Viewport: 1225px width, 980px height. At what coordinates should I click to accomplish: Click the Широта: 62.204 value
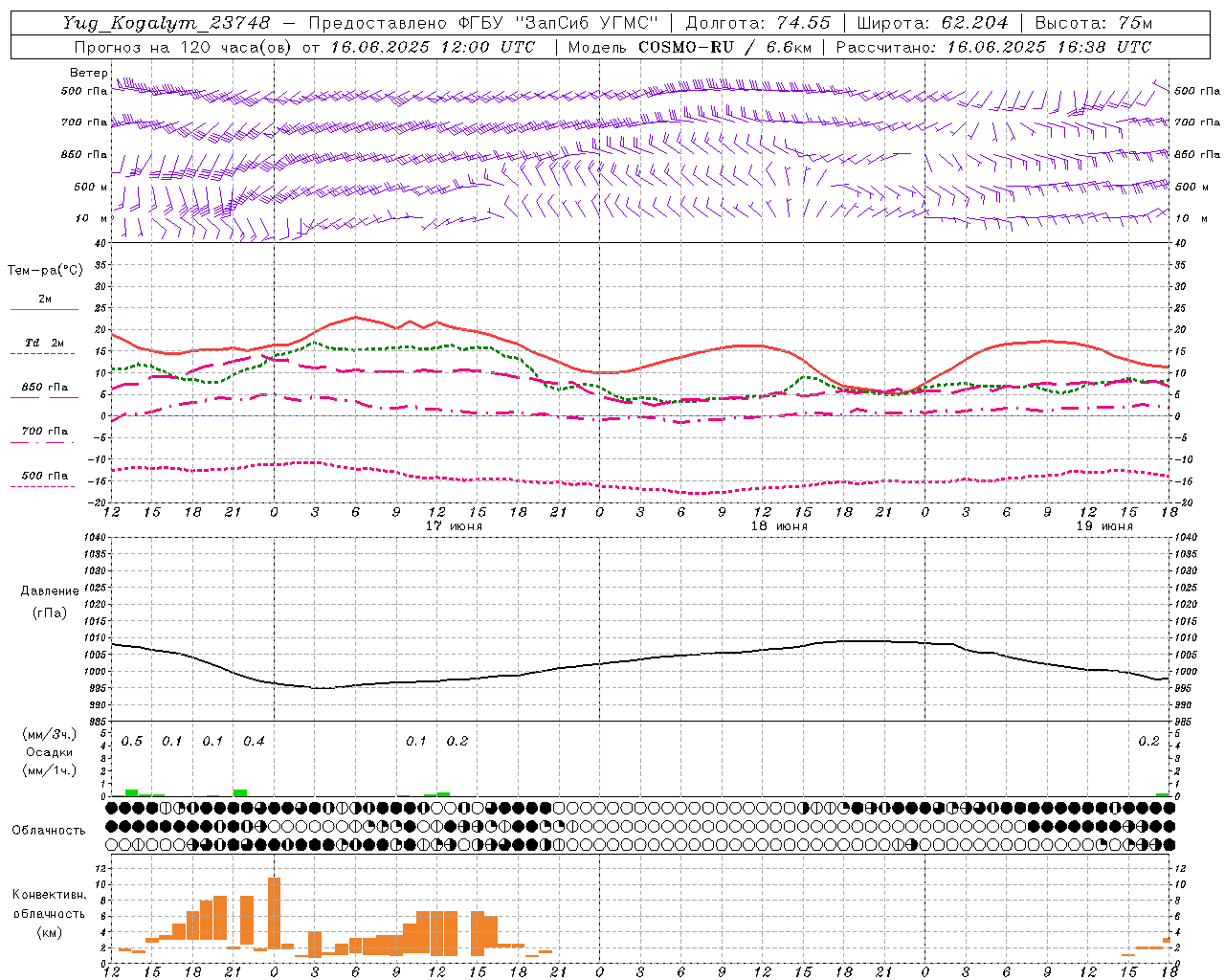[x=932, y=23]
